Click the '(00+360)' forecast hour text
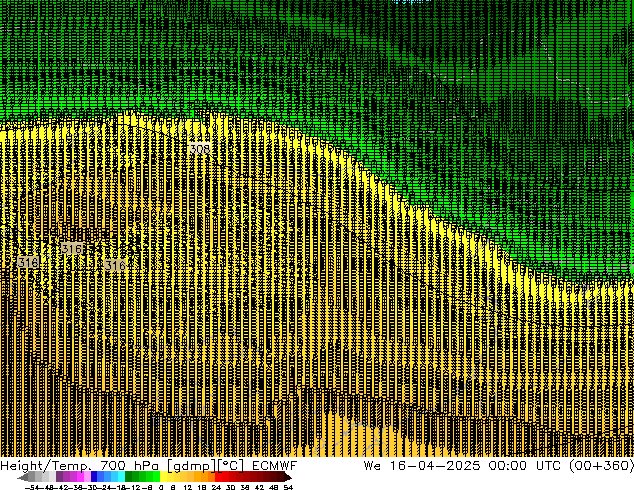The image size is (634, 490). point(601,465)
